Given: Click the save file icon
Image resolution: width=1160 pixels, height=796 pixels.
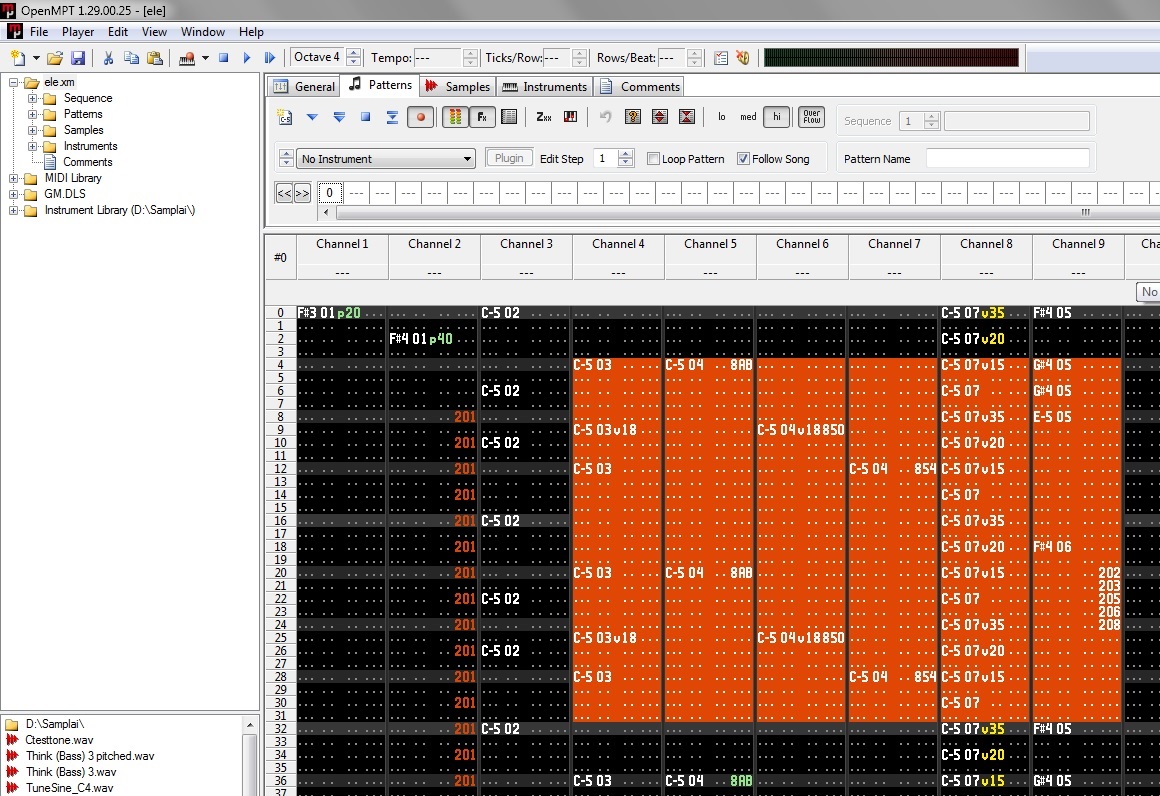Looking at the screenshot, I should point(77,58).
